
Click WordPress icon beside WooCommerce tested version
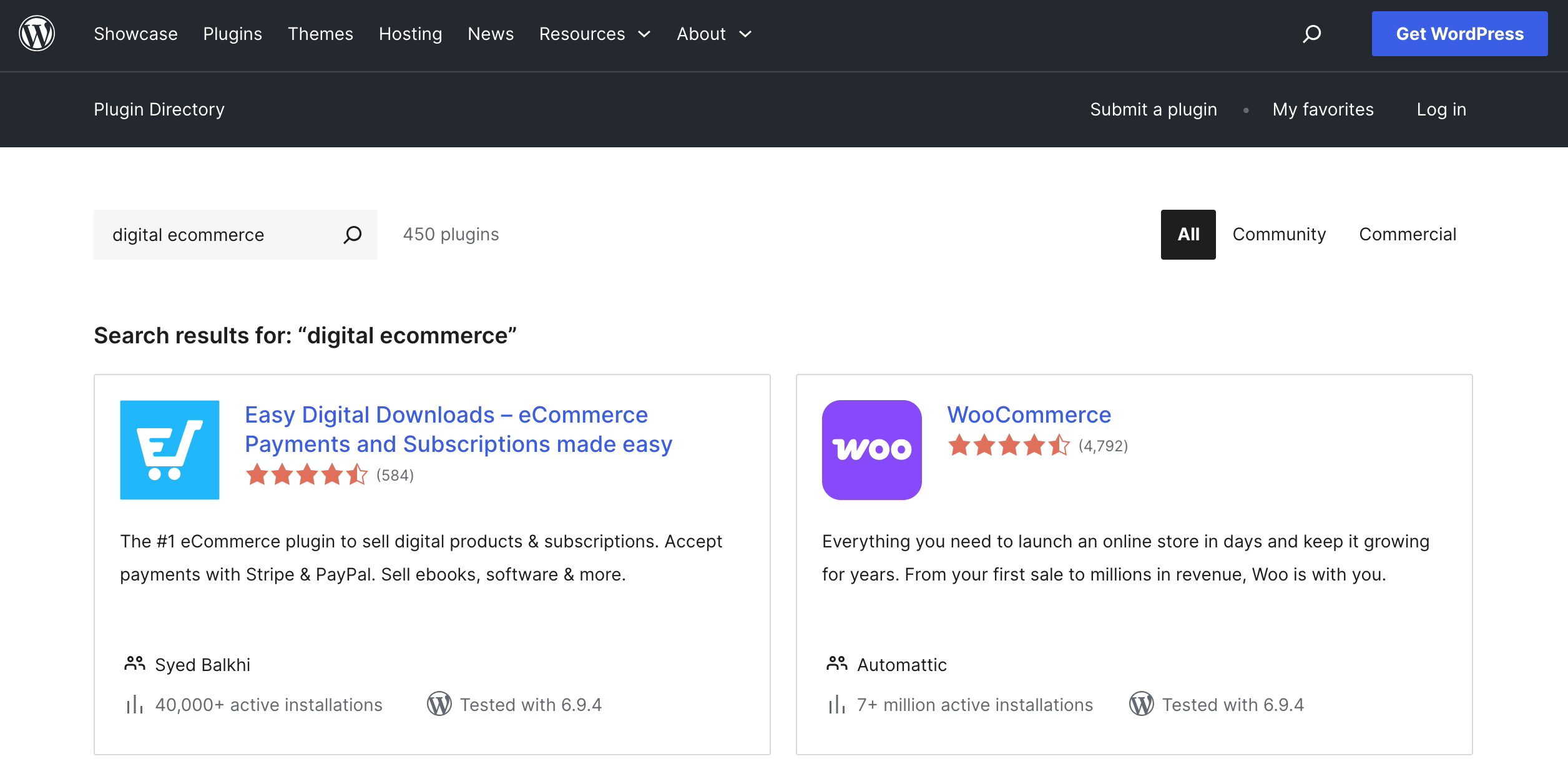click(x=1142, y=704)
